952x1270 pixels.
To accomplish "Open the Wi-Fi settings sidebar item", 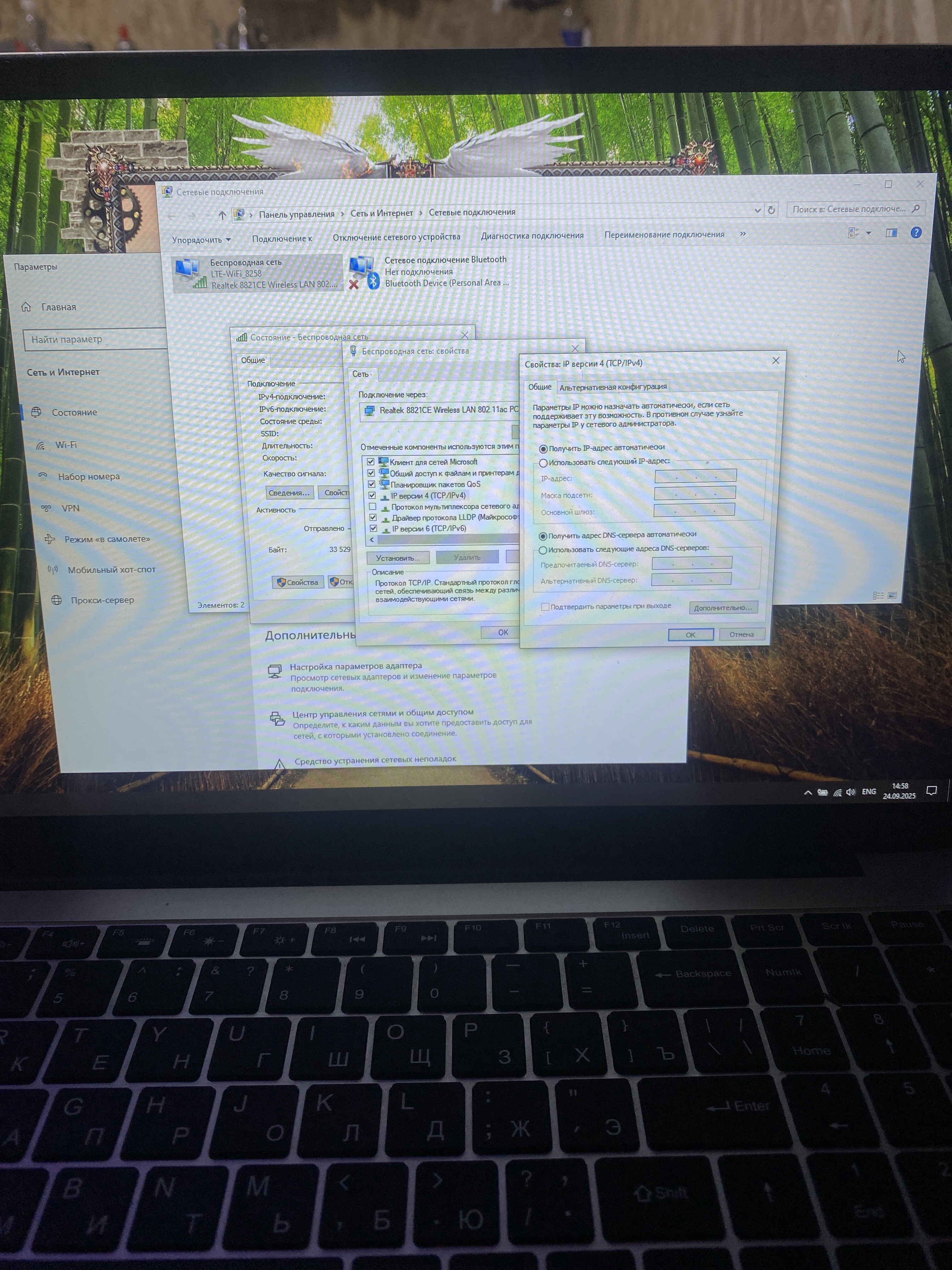I will pyautogui.click(x=65, y=445).
